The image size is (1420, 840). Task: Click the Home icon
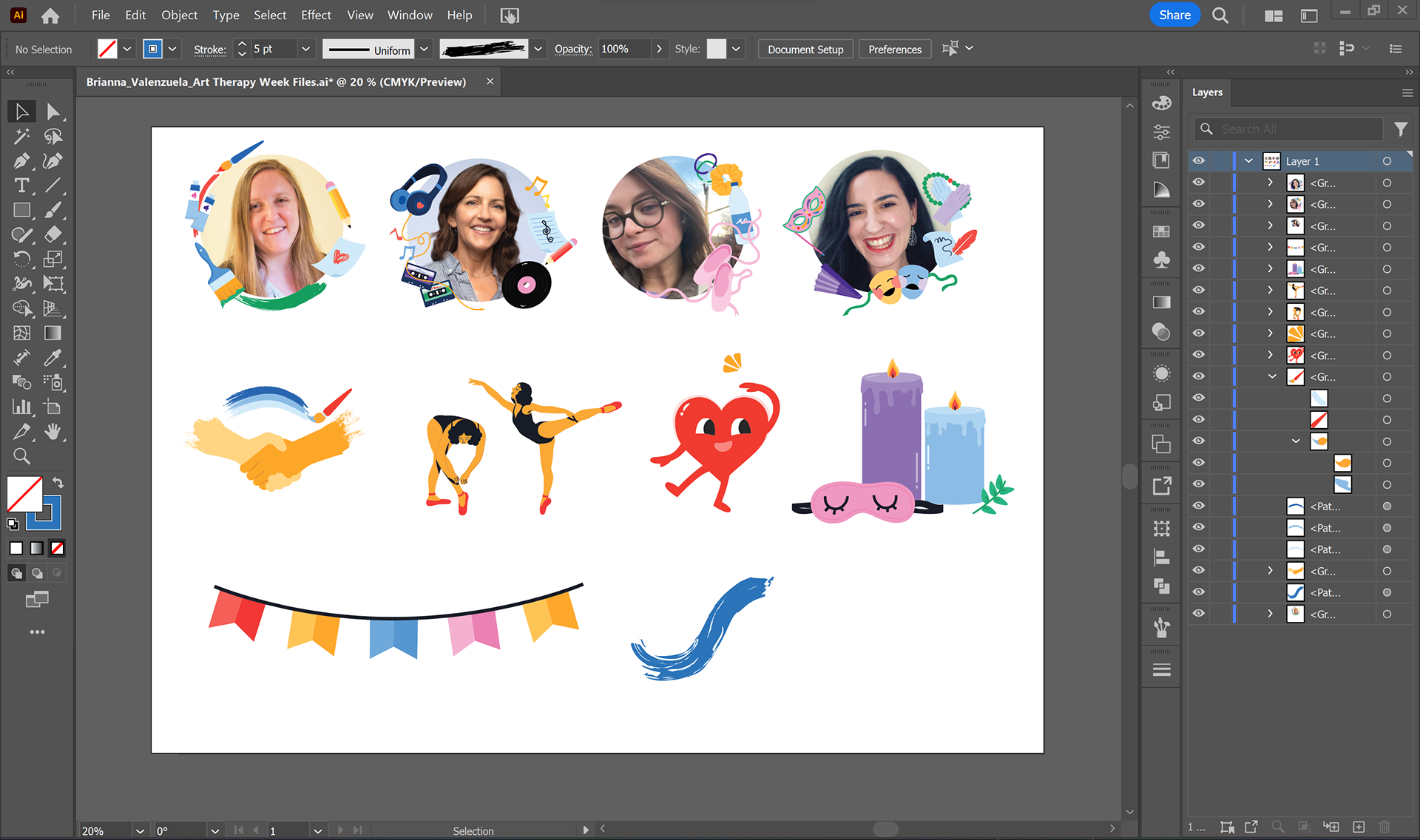50,15
